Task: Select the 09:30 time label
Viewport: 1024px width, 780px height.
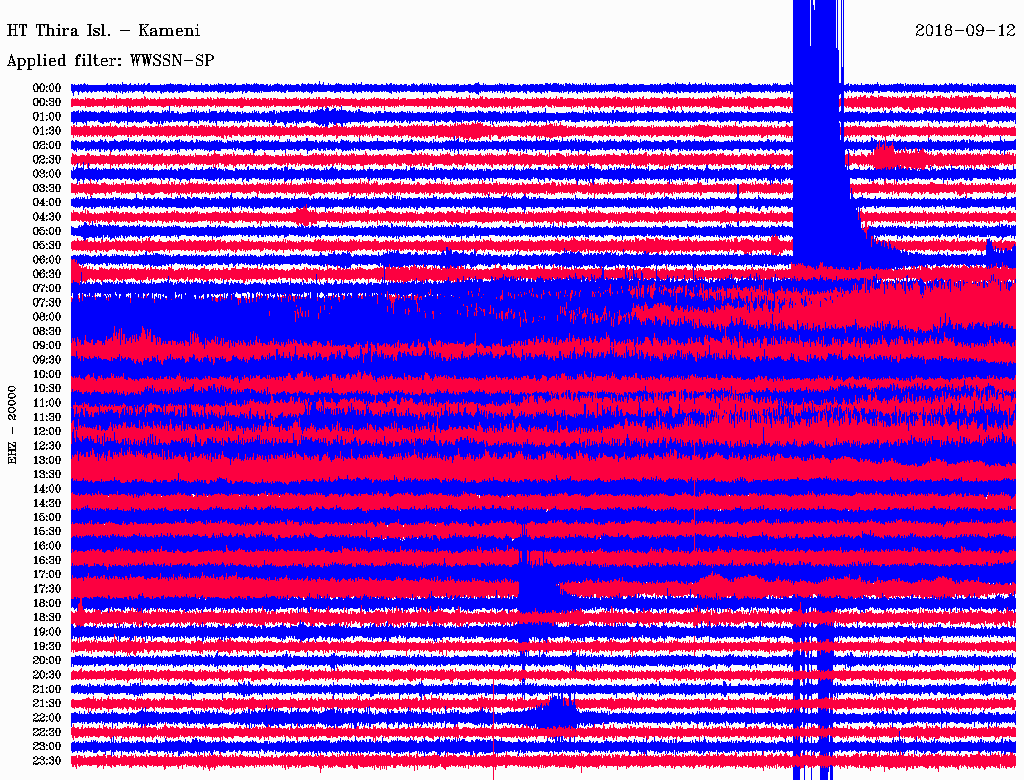Action: click(47, 360)
